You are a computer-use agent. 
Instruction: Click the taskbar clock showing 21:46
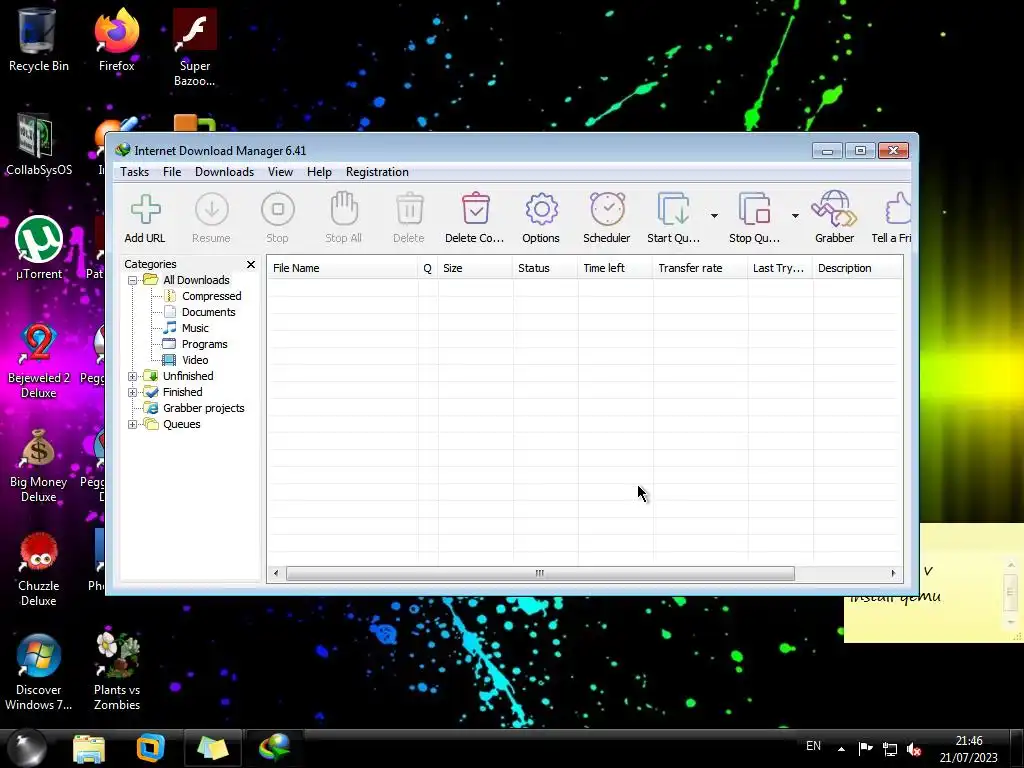point(969,749)
